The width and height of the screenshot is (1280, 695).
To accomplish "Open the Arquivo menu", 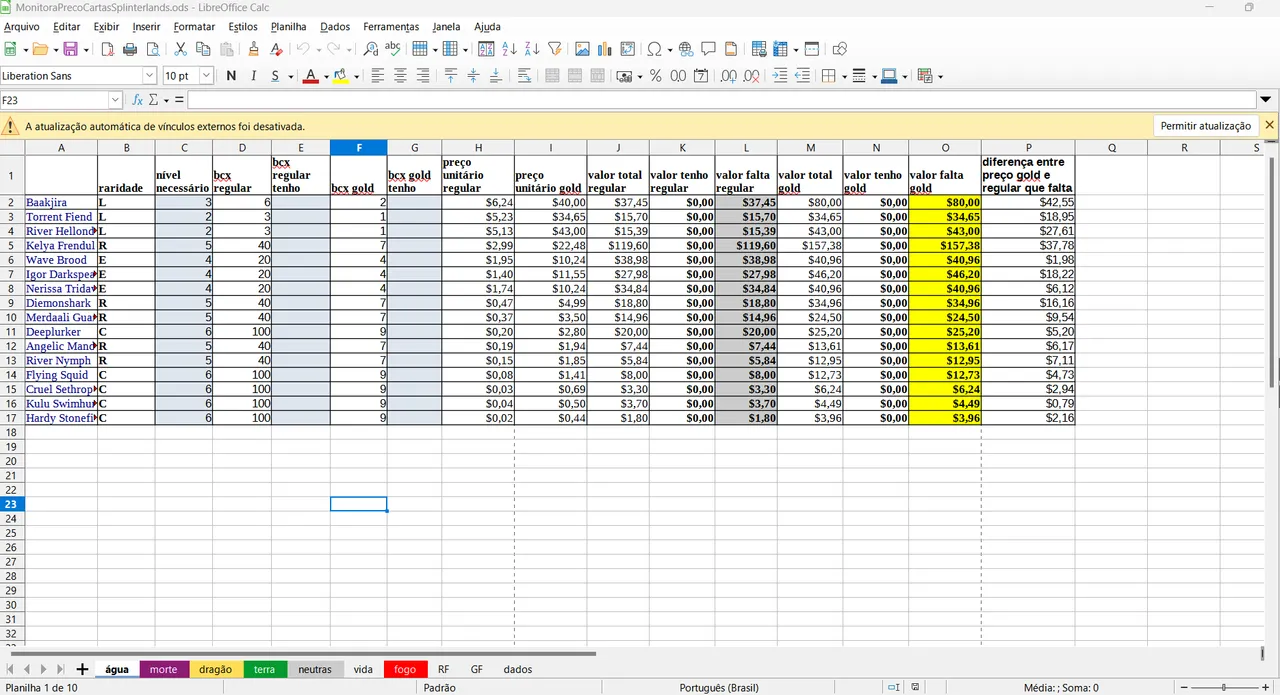I will click(x=22, y=26).
